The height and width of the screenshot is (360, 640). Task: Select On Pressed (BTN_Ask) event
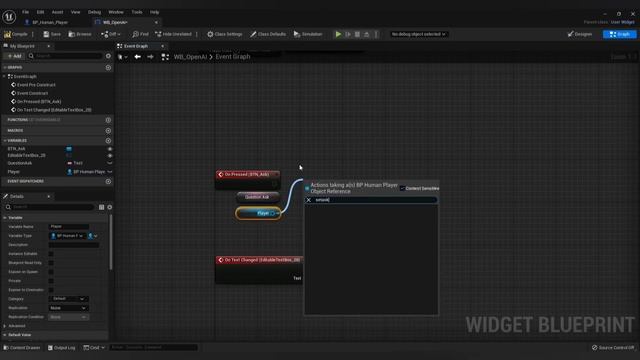pyautogui.click(x=39, y=102)
